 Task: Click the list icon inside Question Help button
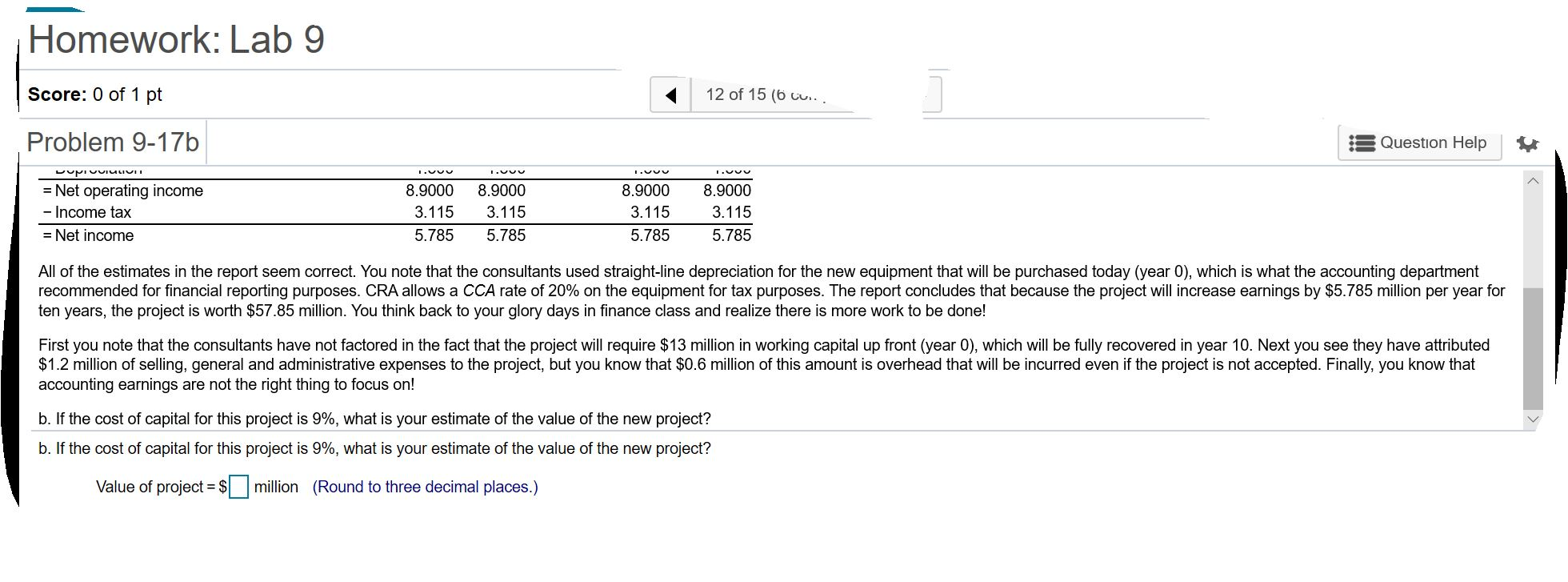1362,142
